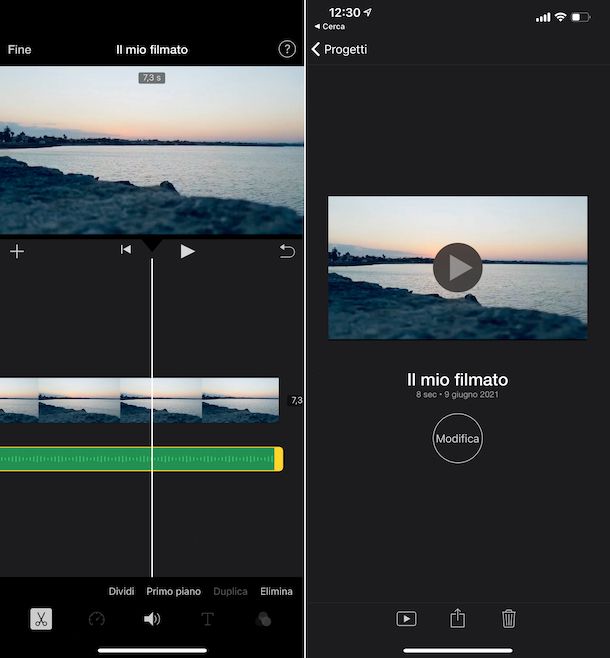Viewport: 610px width, 658px height.
Task: Tap the 12:30 status bar clock
Action: (x=344, y=13)
